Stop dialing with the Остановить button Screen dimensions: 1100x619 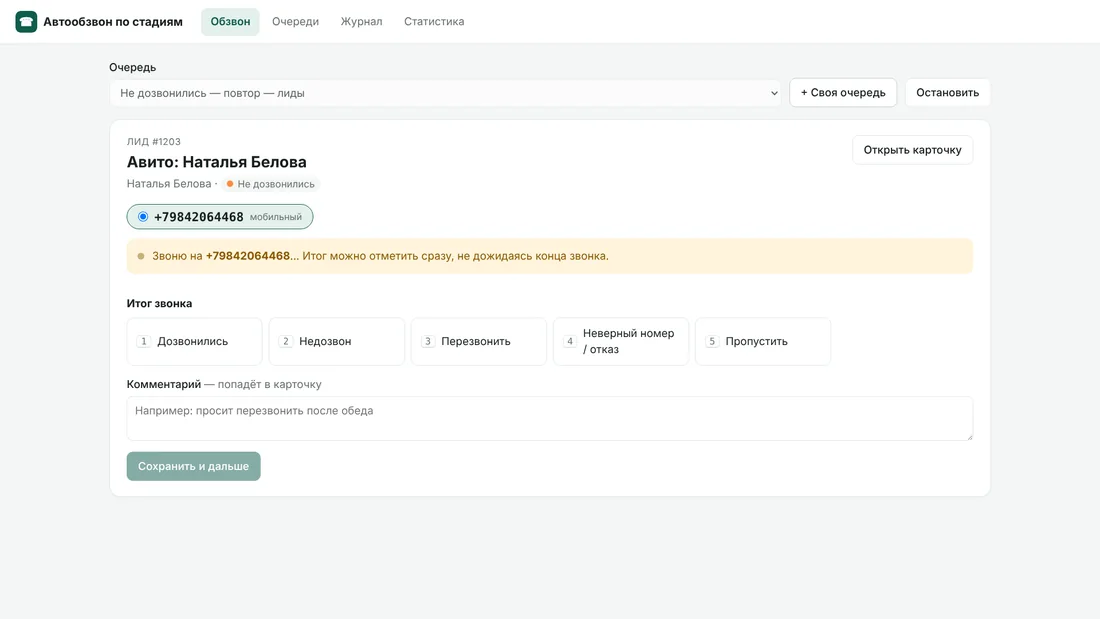coord(947,93)
